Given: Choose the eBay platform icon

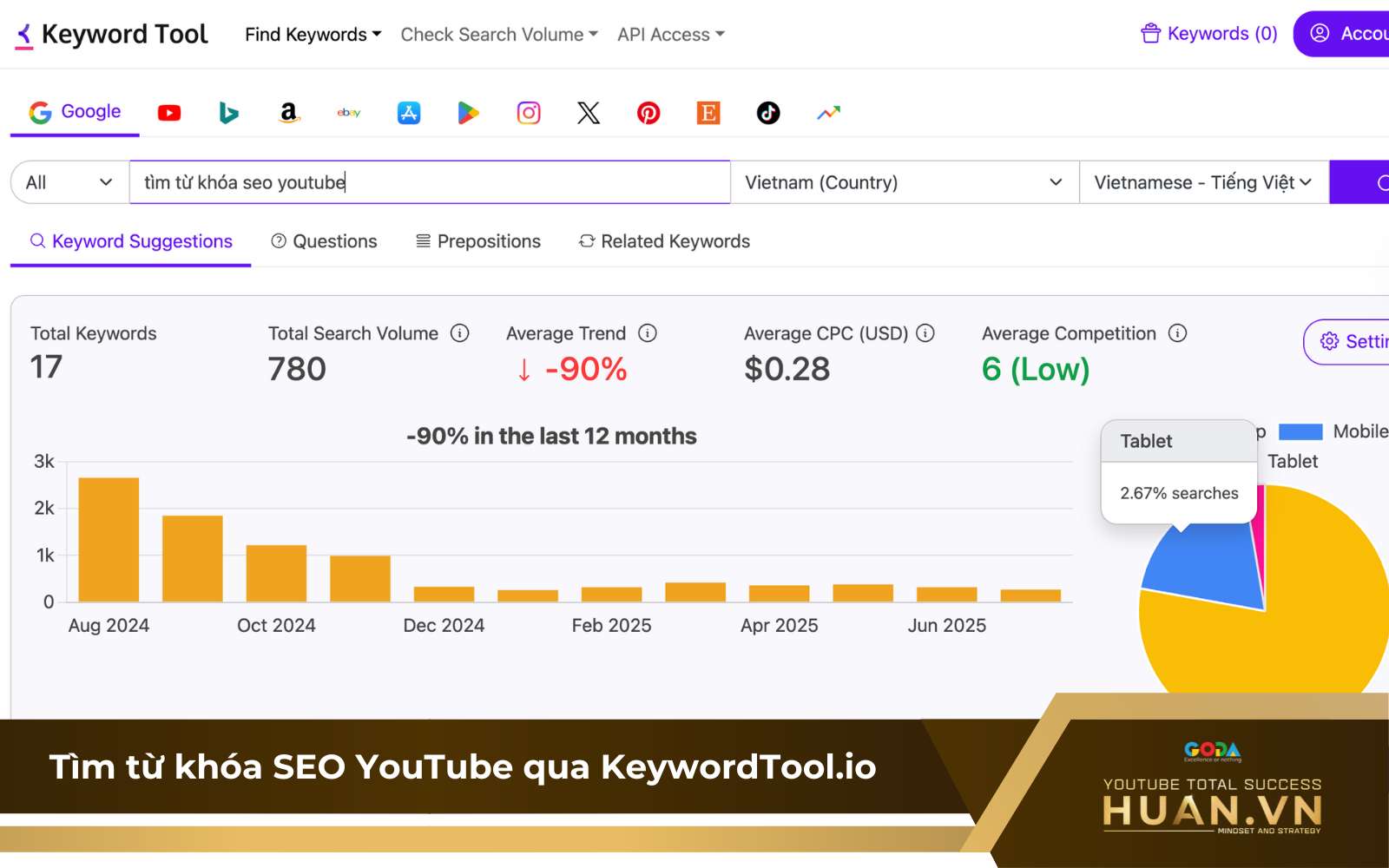Looking at the screenshot, I should [x=349, y=113].
